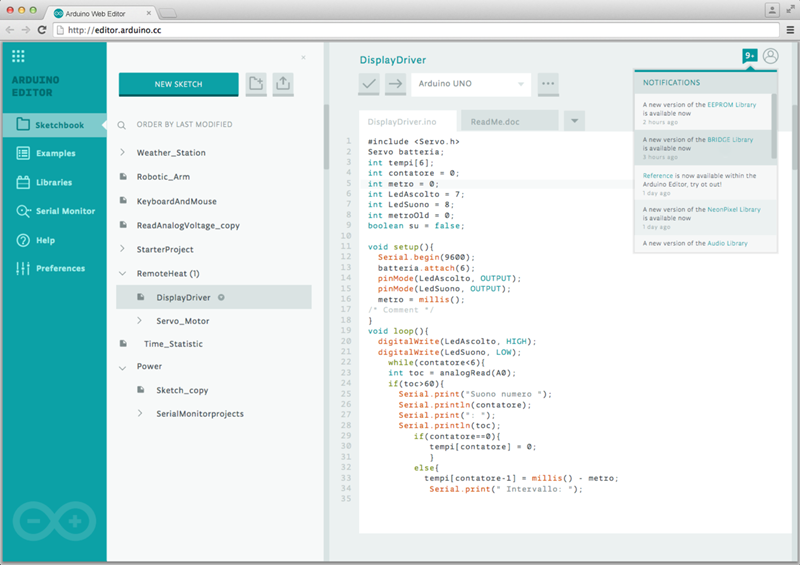Click the new folder icon
This screenshot has width=800, height=565.
click(x=256, y=84)
